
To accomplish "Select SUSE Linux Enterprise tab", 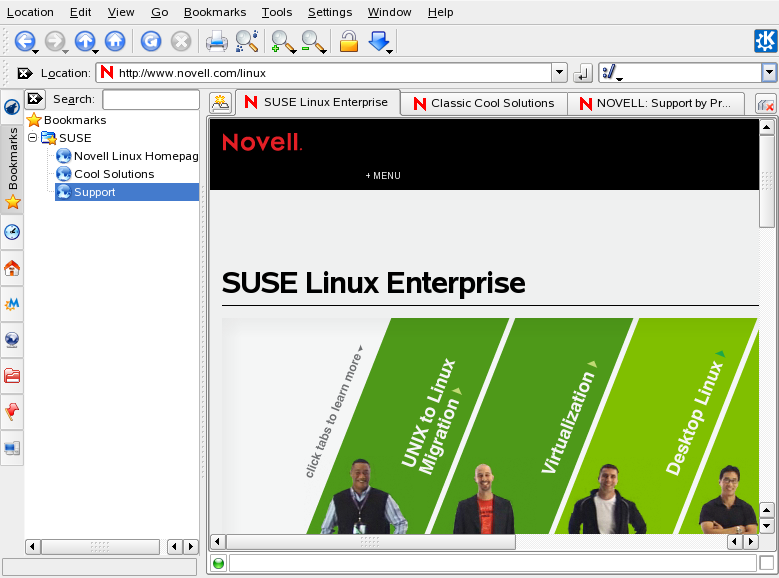I will pos(317,102).
